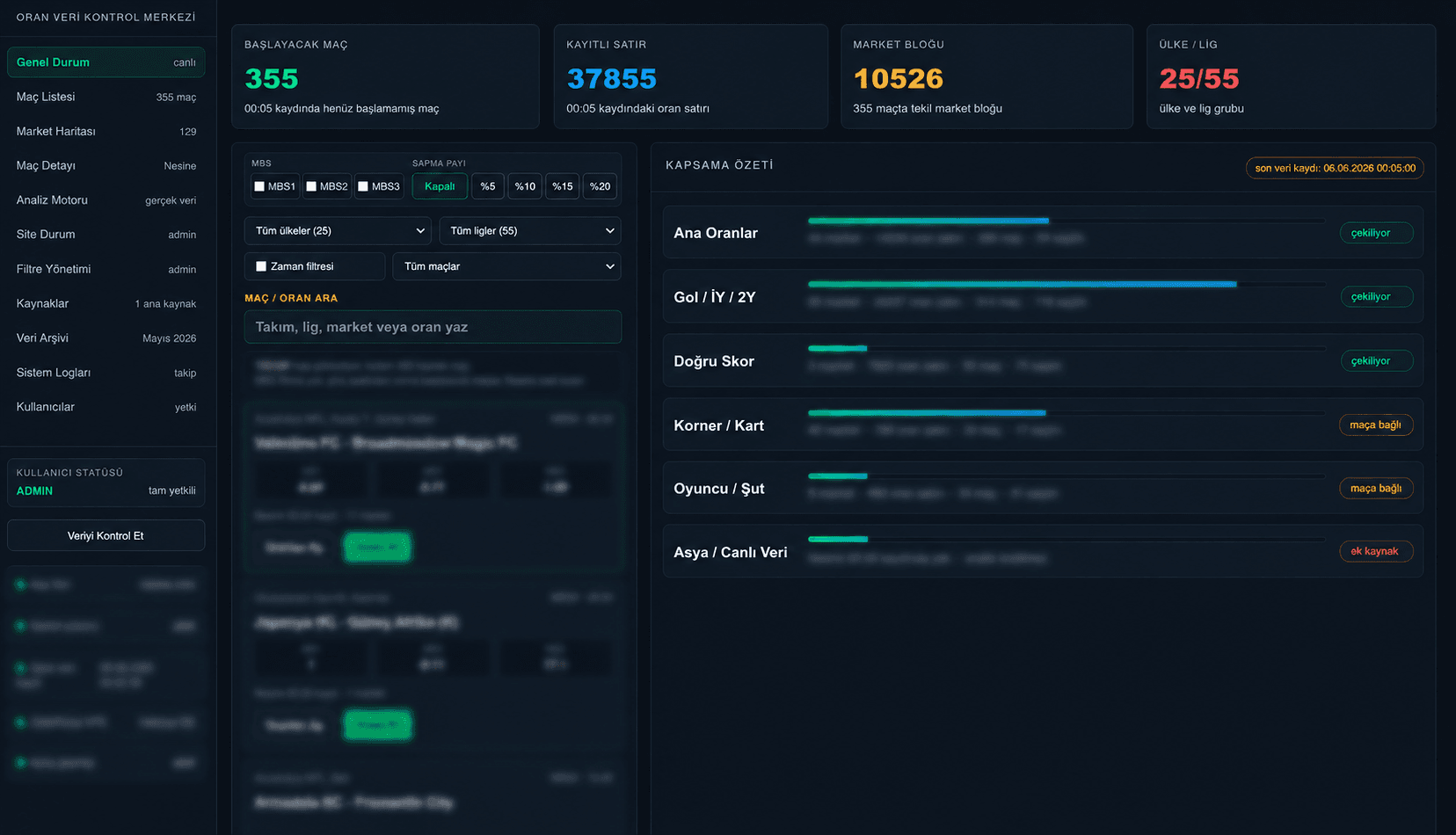Go to Market Haritası menu item

106,131
